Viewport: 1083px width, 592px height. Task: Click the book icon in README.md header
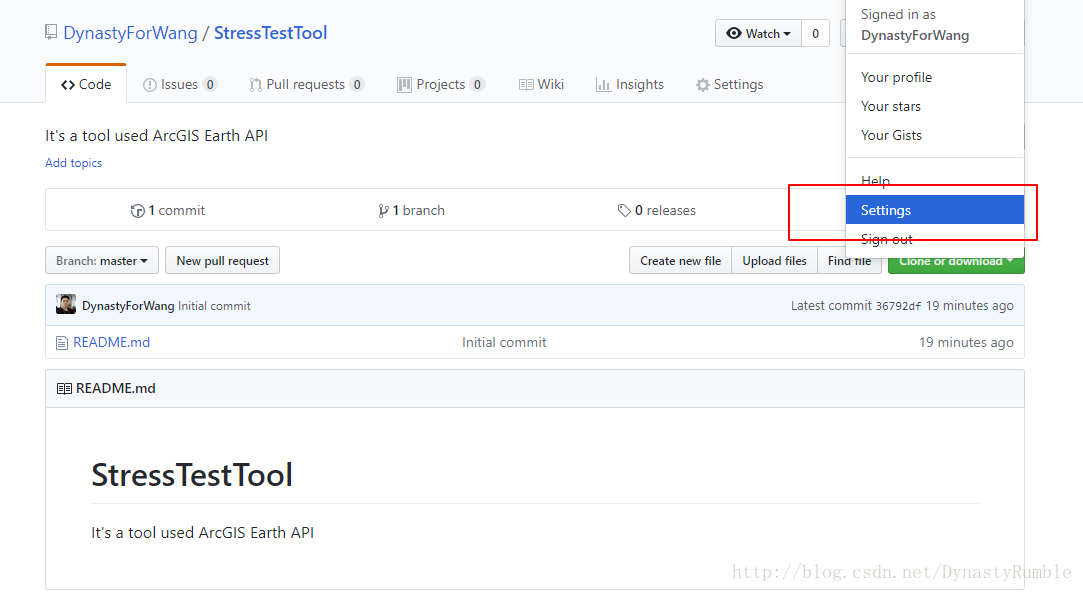pyautogui.click(x=64, y=388)
